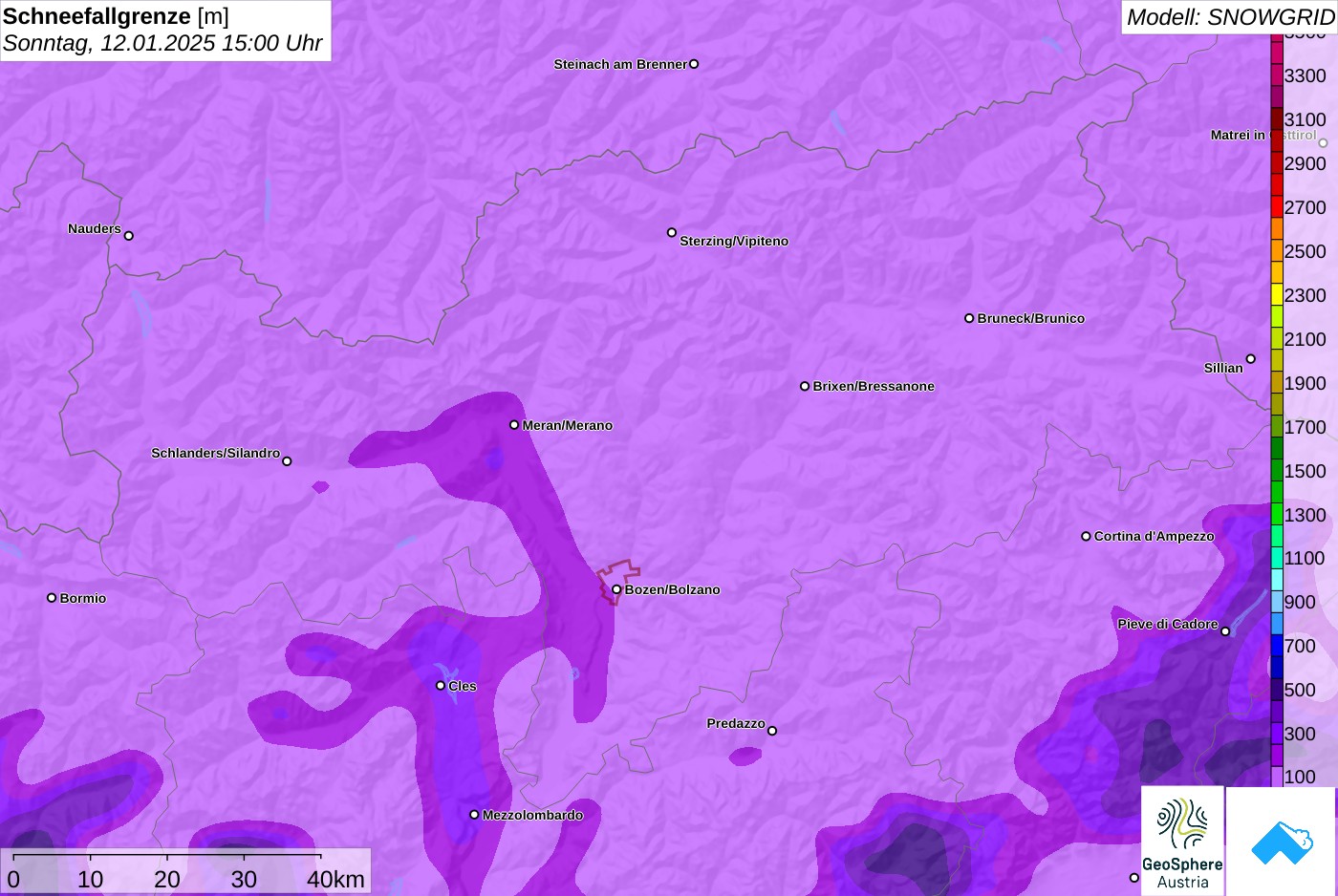Image resolution: width=1338 pixels, height=896 pixels.
Task: Click the Cortina d'Ampezzo label text
Action: point(1155,537)
